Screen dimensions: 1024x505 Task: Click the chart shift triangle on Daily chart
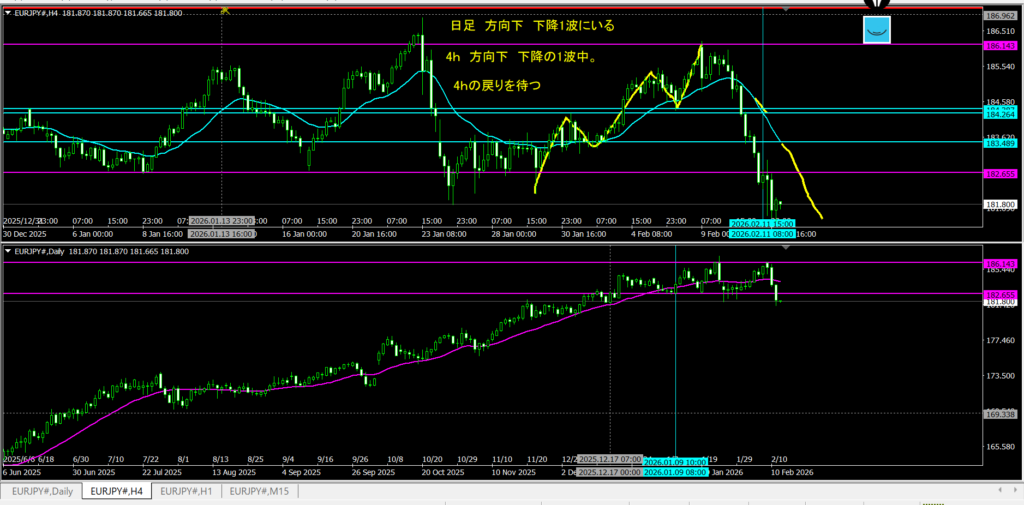786,246
